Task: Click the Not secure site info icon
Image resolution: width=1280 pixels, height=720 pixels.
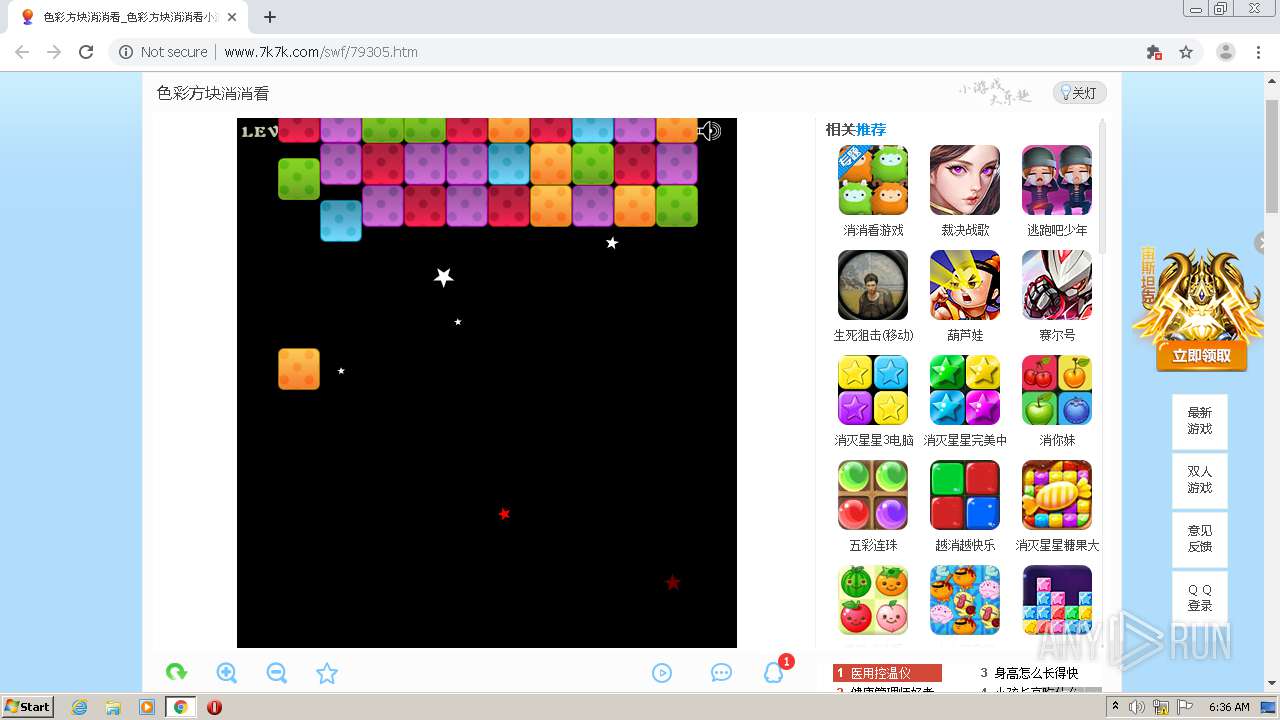Action: point(126,52)
